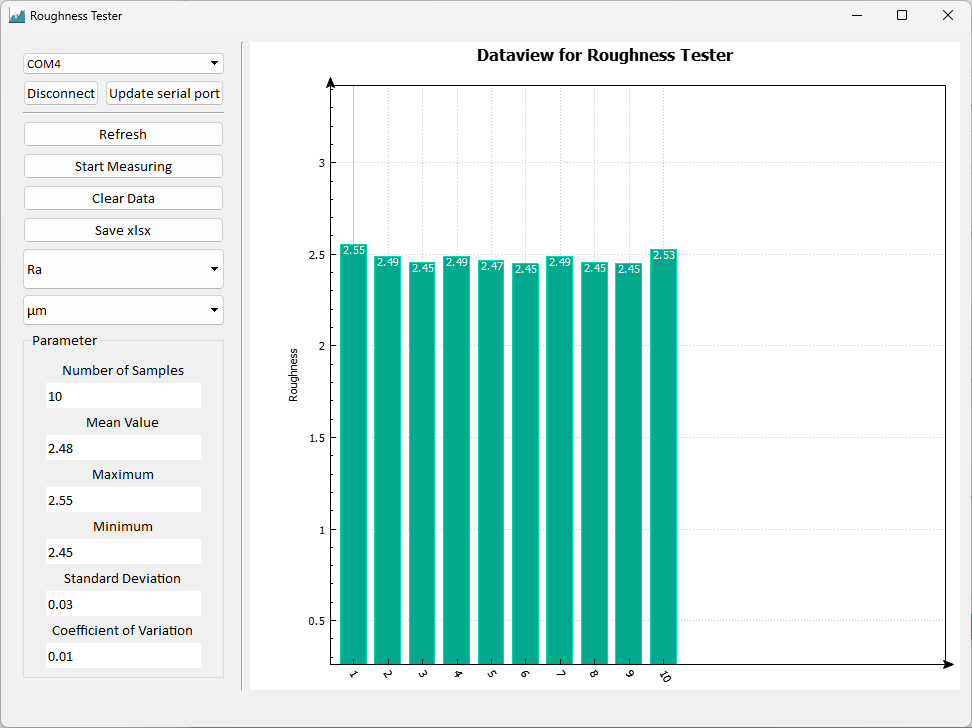This screenshot has height=728, width=972.
Task: Click the Refresh button
Action: pyautogui.click(x=123, y=134)
